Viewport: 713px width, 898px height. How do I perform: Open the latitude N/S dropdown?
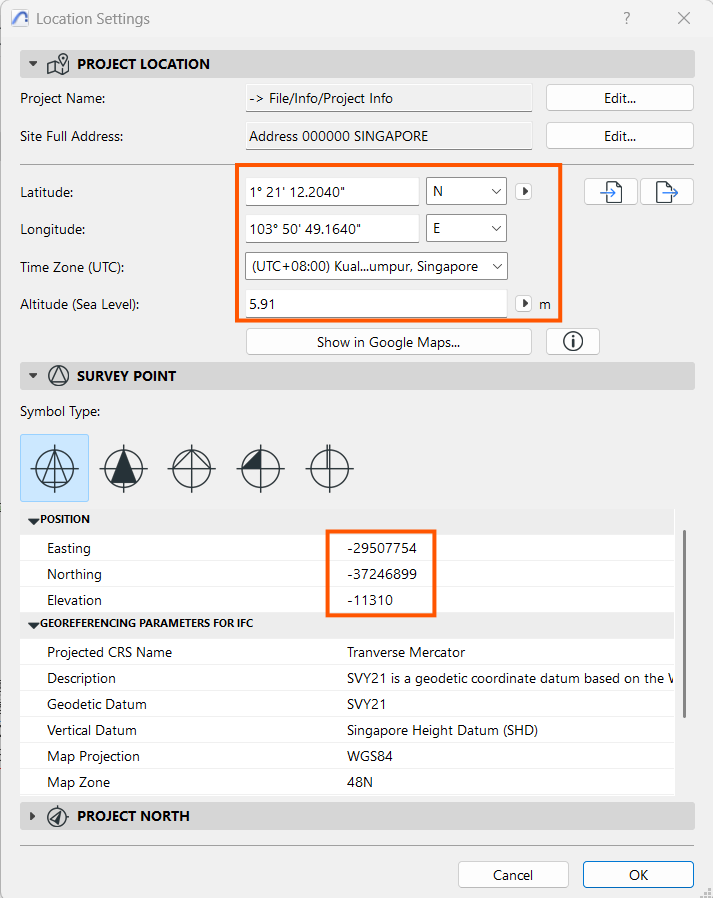(466, 192)
